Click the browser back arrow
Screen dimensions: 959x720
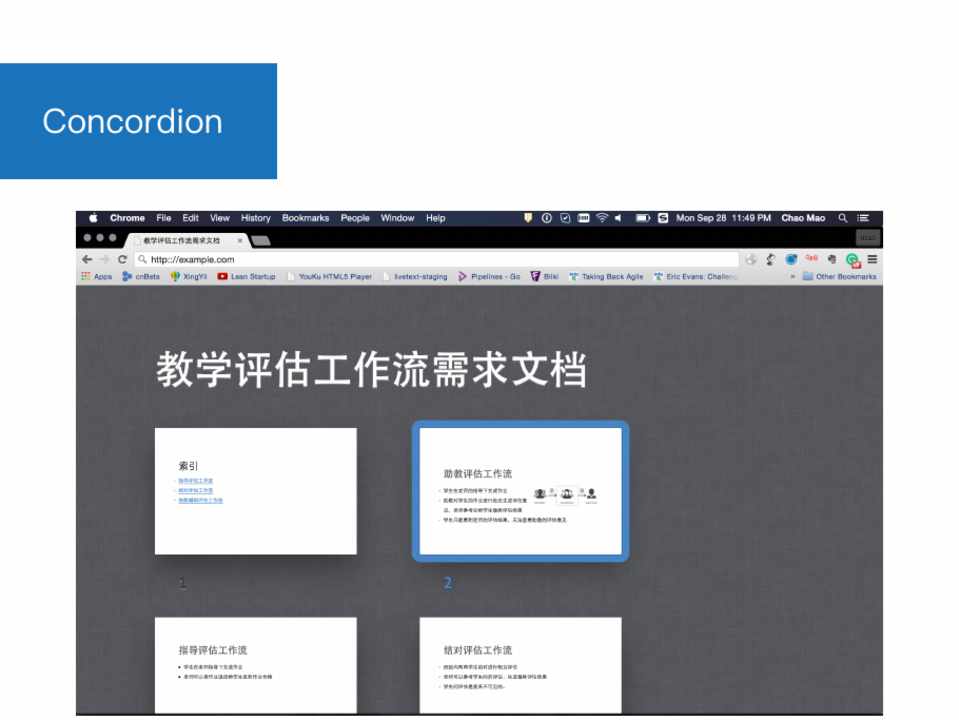tap(87, 259)
